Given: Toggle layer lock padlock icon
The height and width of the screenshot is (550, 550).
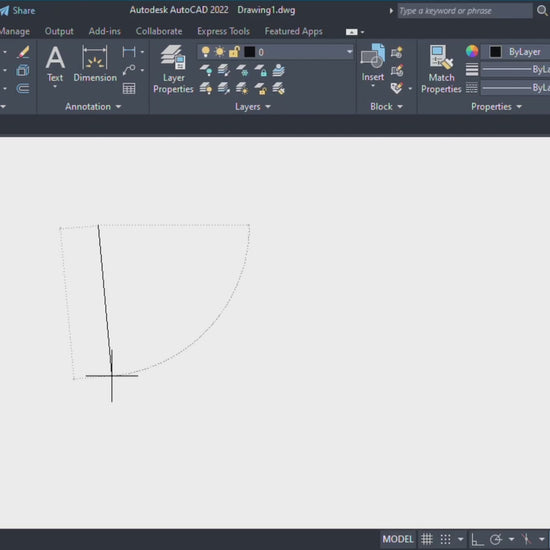Looking at the screenshot, I should coord(234,52).
